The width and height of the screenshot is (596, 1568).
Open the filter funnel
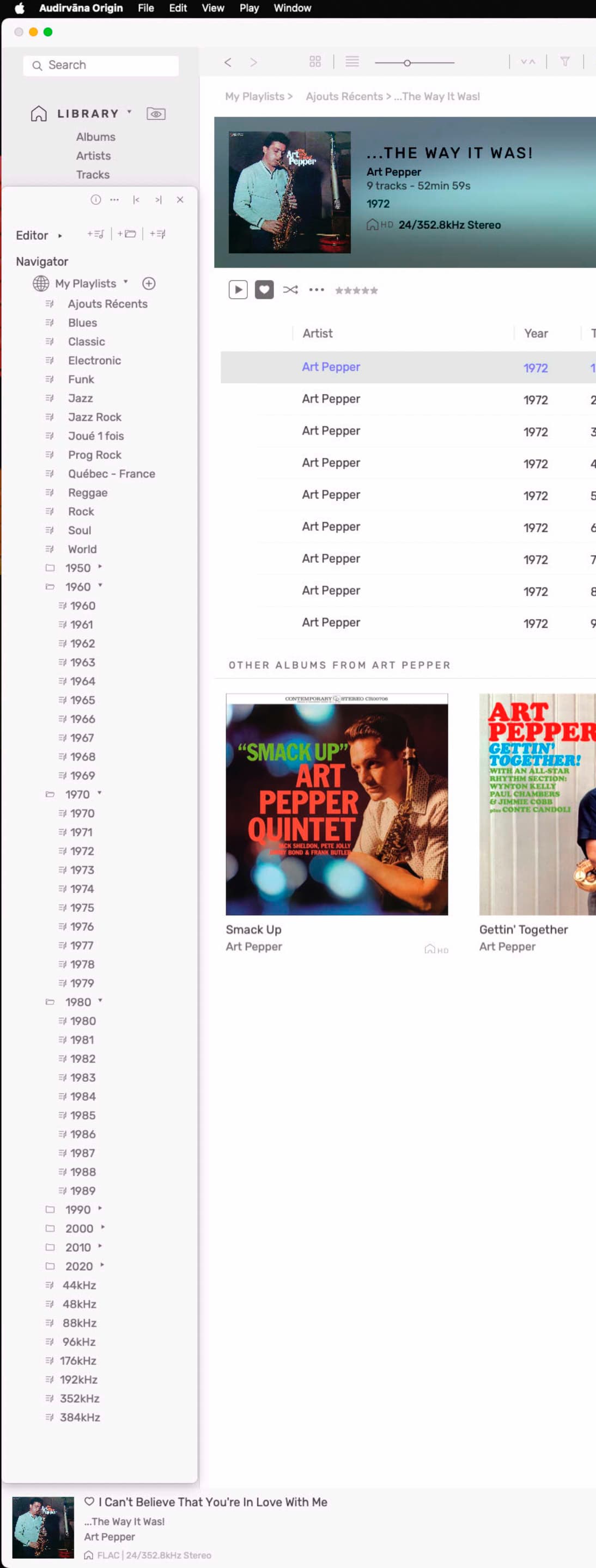[565, 62]
